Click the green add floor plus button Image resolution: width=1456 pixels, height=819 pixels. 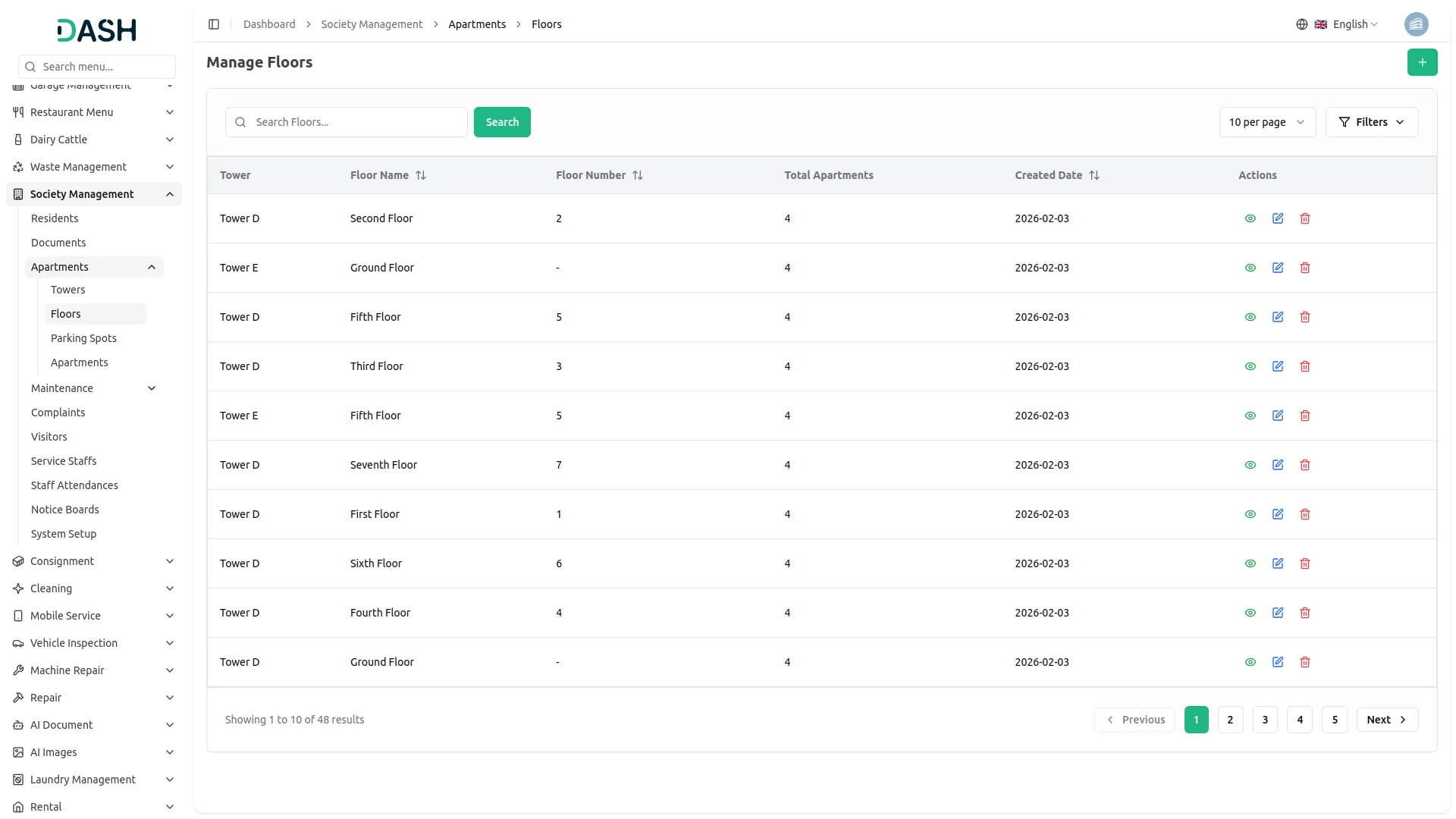[1422, 62]
